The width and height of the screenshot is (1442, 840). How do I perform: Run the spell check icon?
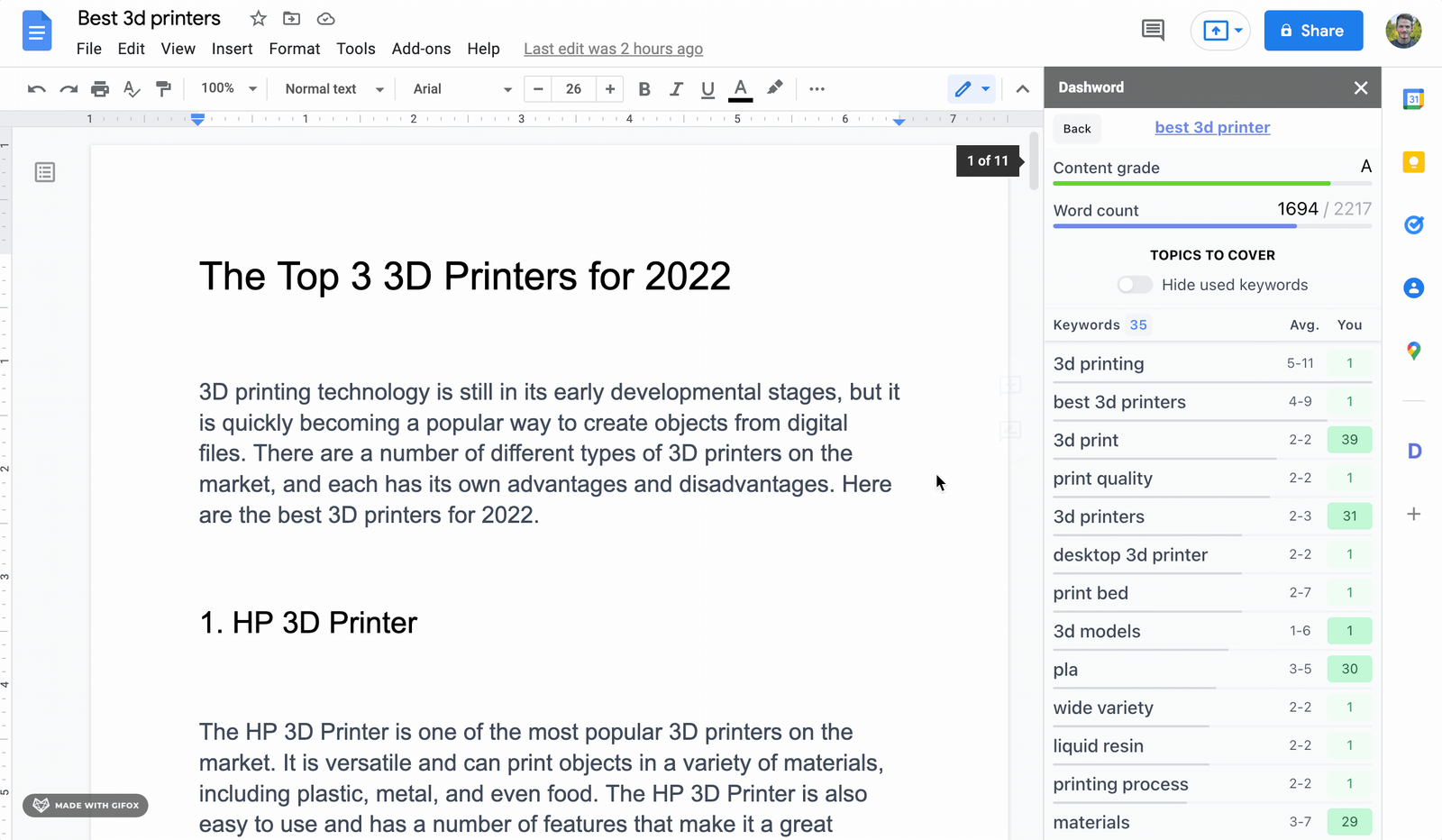click(x=132, y=88)
